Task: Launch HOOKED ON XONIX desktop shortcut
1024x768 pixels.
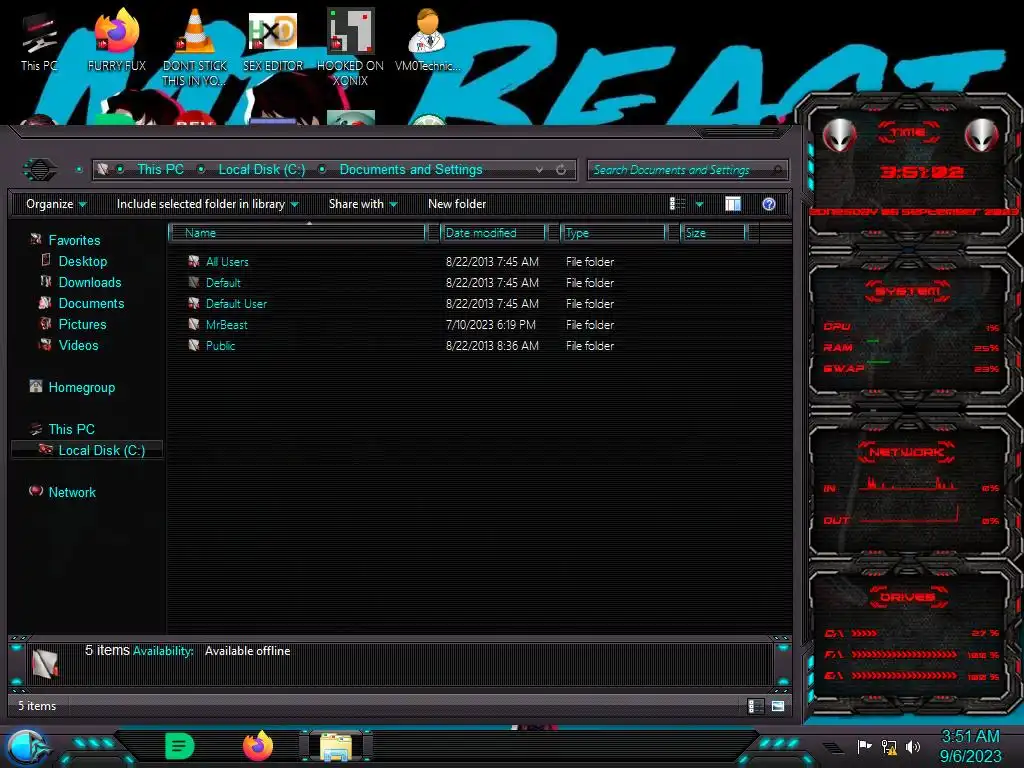Action: (350, 47)
